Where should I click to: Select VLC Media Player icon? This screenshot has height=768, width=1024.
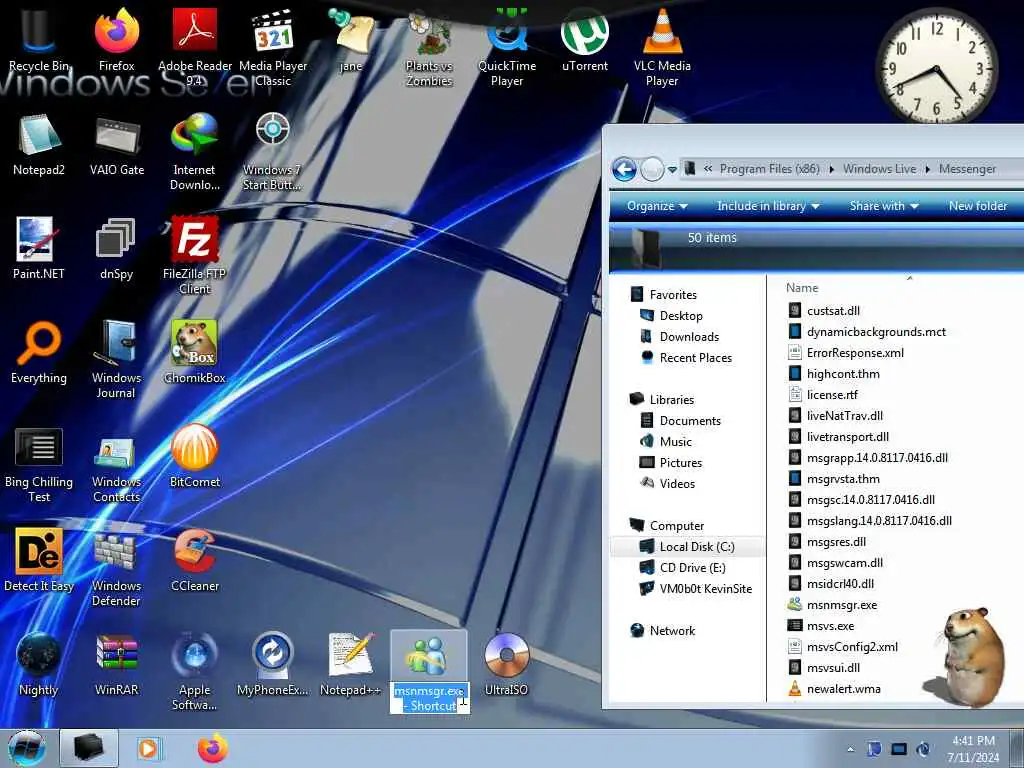point(662,46)
